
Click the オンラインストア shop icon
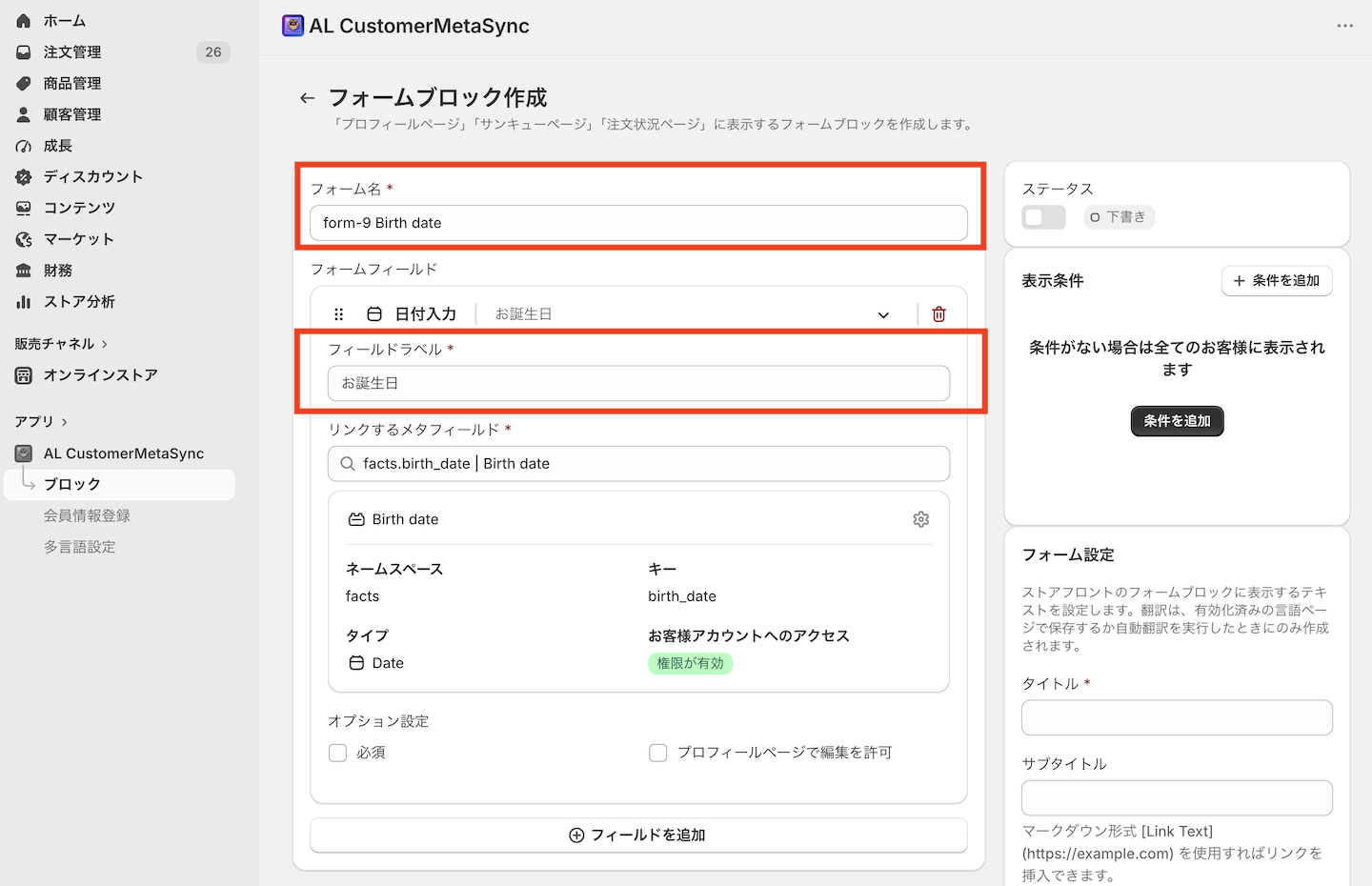[24, 375]
